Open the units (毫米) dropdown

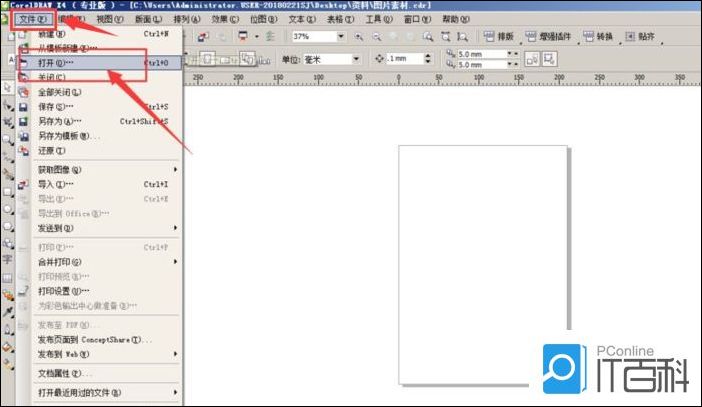tap(356, 59)
